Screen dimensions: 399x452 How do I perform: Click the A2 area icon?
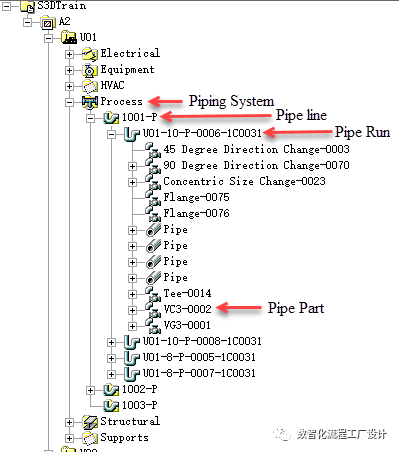48,22
